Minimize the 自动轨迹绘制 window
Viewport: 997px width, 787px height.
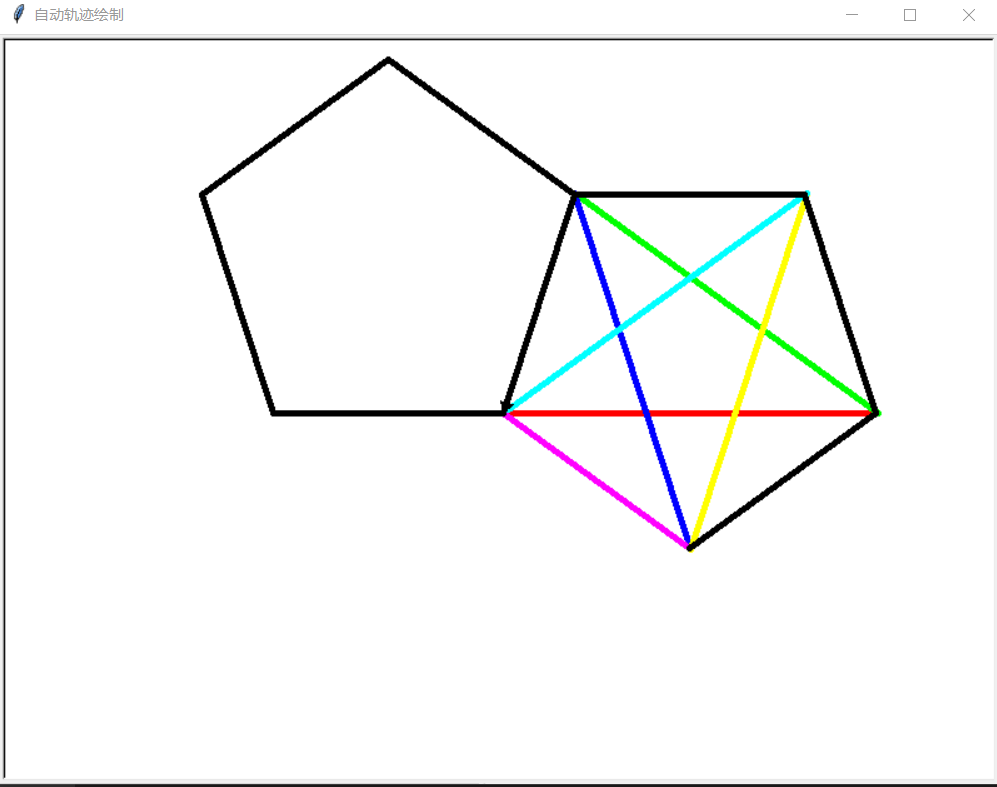851,15
